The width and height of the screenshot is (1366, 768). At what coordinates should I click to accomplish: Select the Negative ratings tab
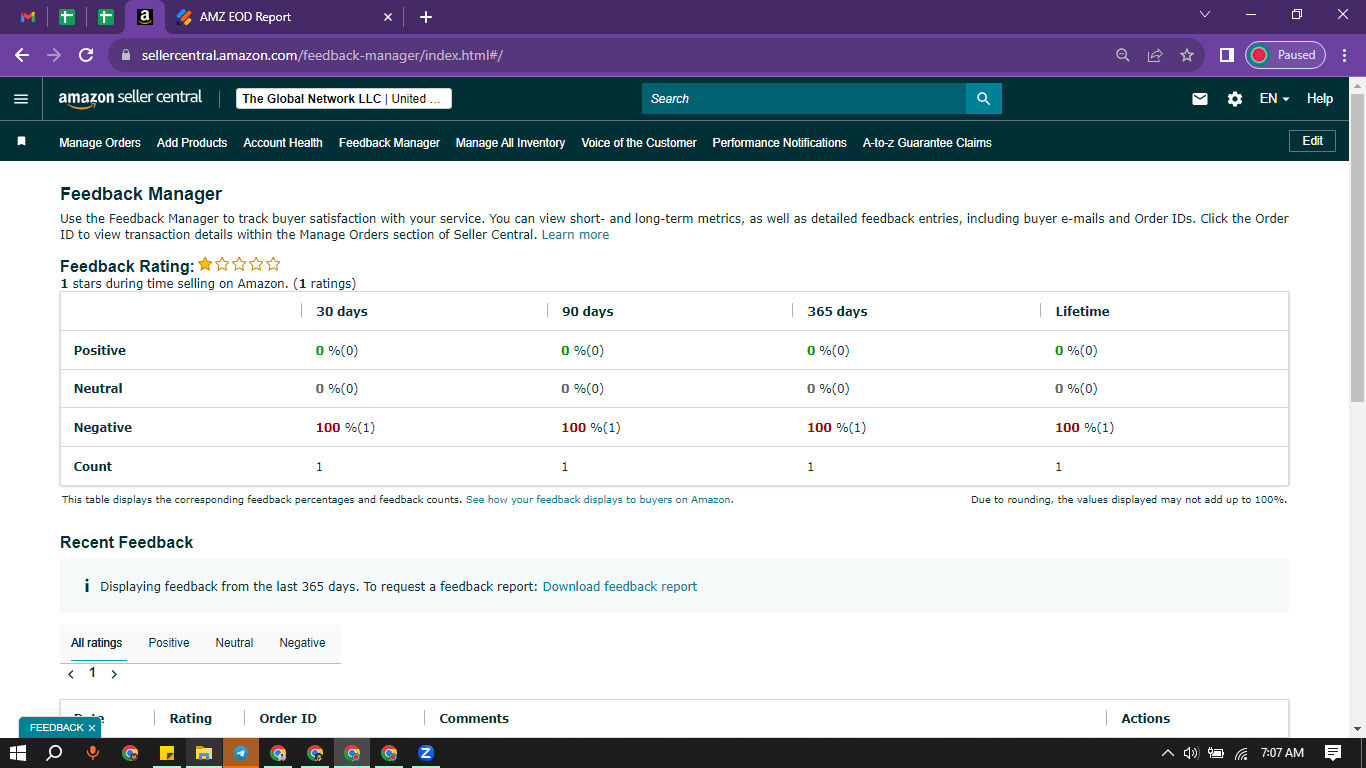(x=302, y=643)
